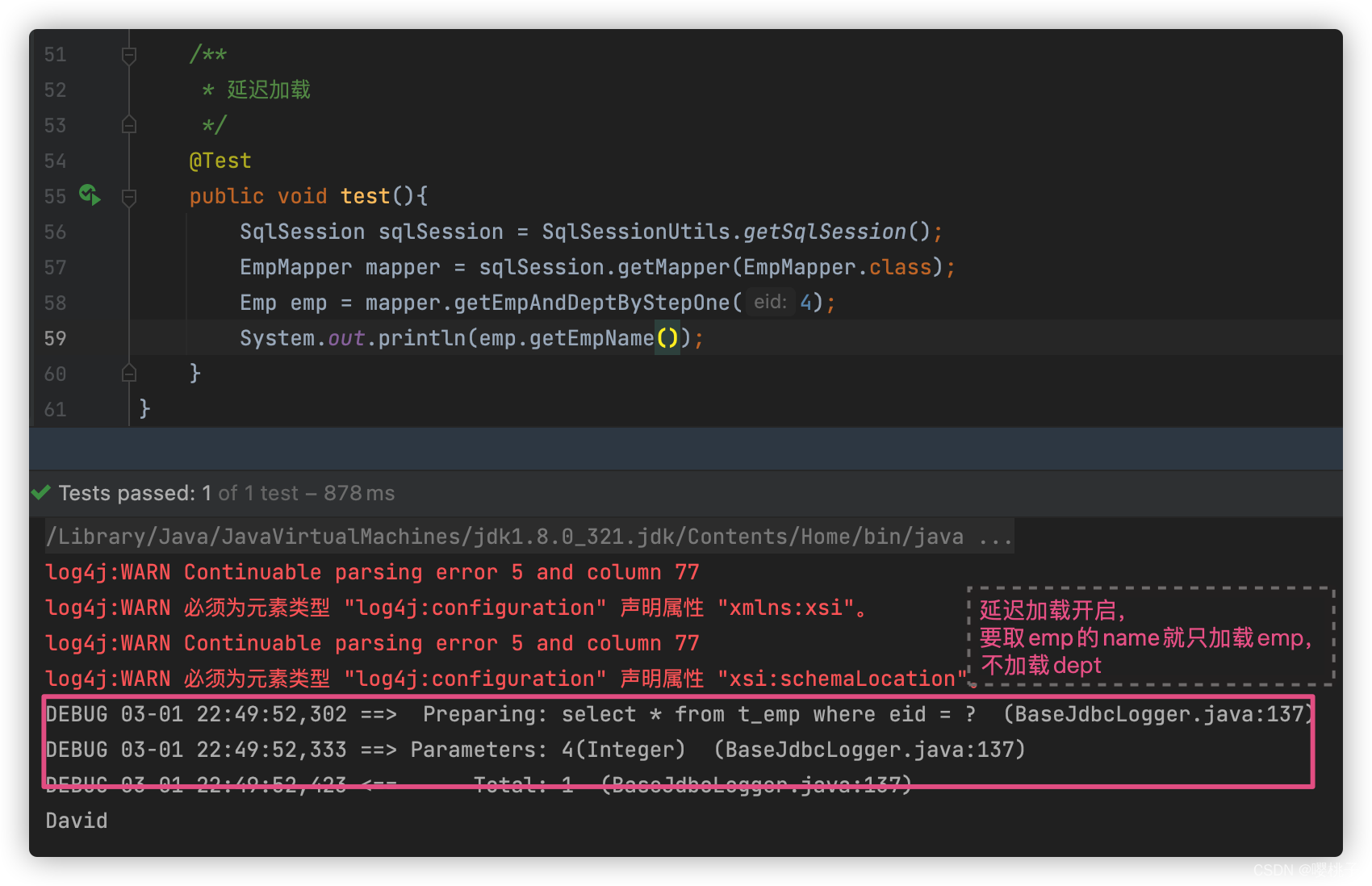Click BaseJdbcLogger.java:137 link on Parameters line
Screen dimensions: 1372x886
869,750
